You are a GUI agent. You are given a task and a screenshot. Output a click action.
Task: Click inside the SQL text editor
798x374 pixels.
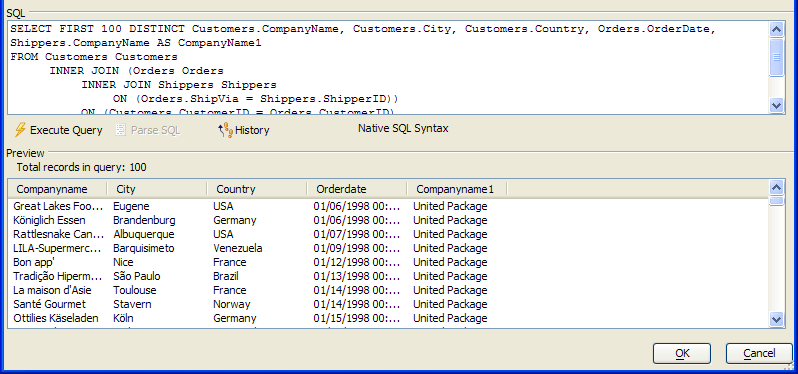388,68
